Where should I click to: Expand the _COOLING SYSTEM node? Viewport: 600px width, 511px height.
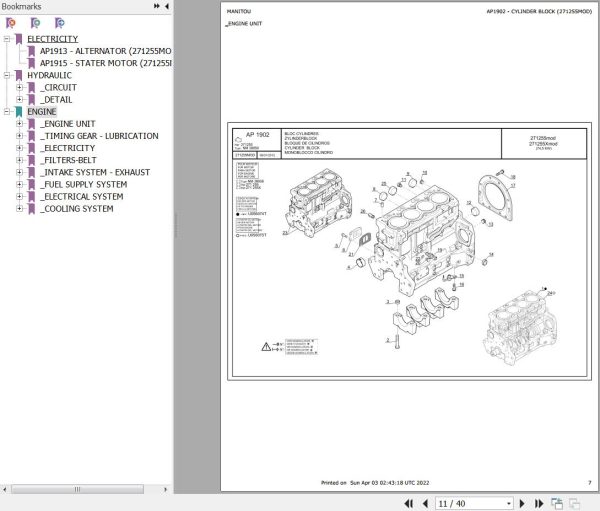tap(19, 209)
